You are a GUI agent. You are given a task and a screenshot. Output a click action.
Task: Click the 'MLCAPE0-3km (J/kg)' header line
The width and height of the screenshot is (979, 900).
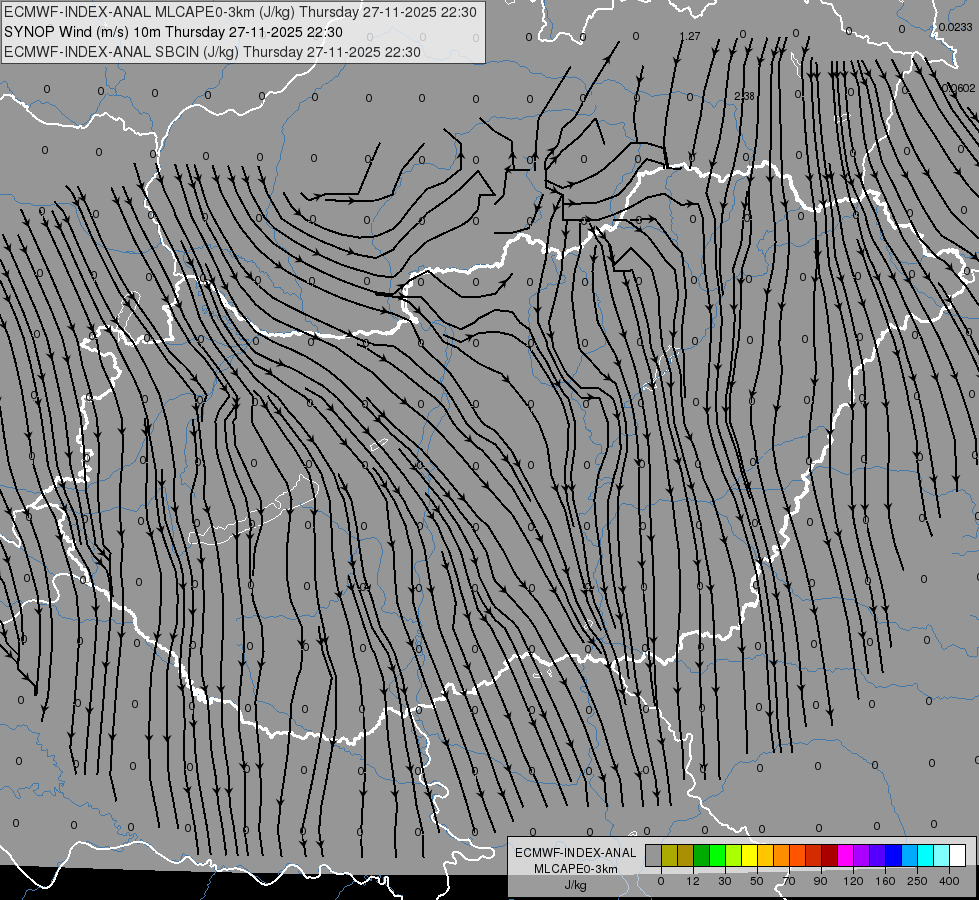point(240,12)
